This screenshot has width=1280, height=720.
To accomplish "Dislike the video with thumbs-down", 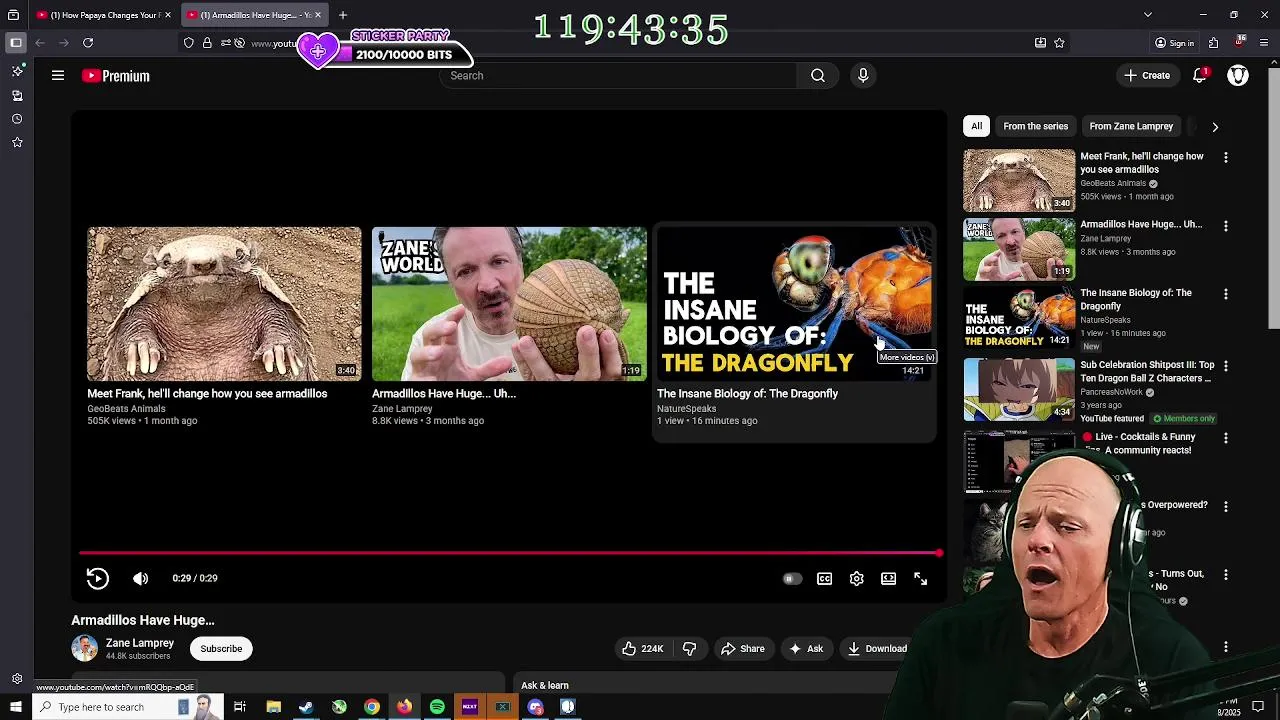I will pyautogui.click(x=689, y=649).
